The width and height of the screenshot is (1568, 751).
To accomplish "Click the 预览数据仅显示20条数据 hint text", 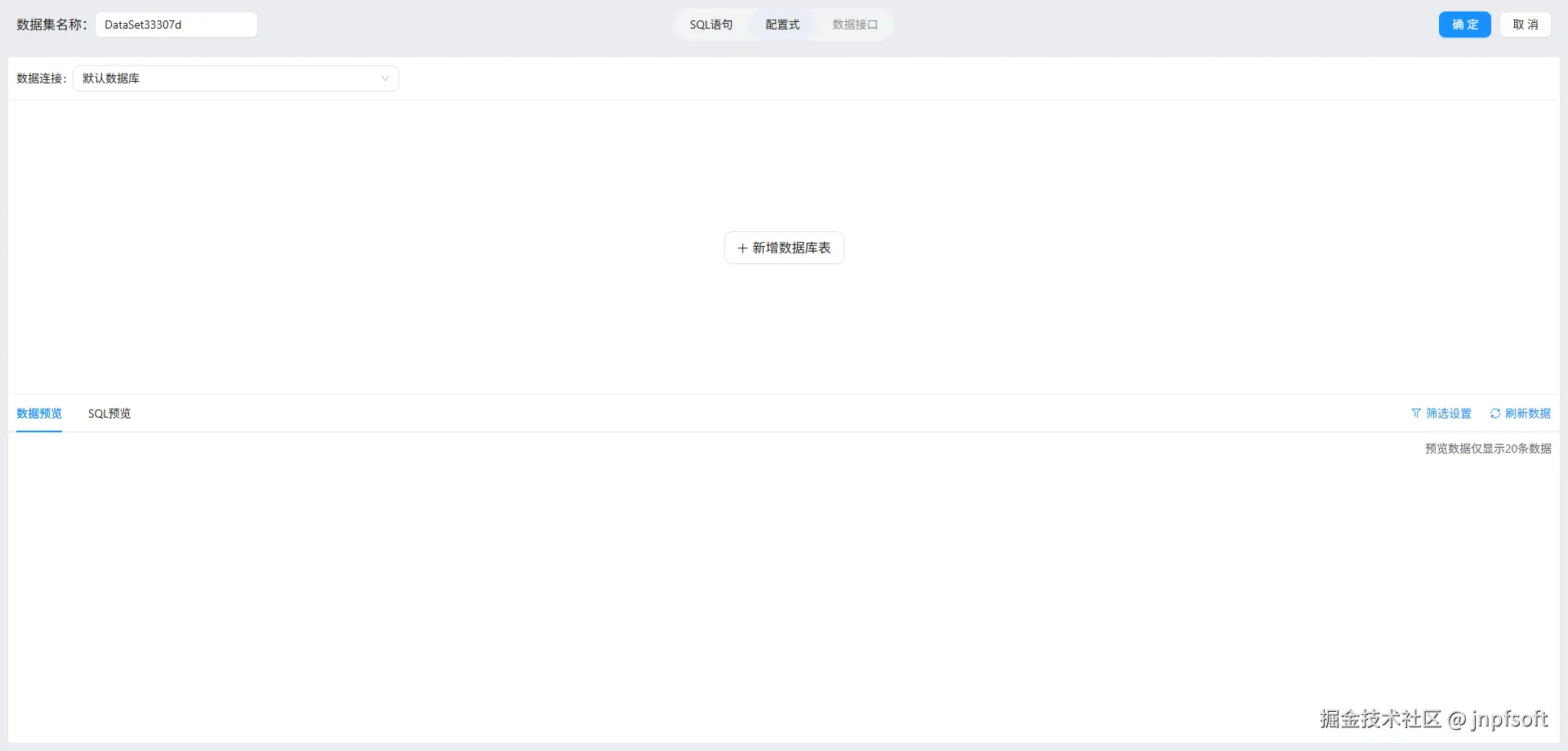I will click(1488, 449).
